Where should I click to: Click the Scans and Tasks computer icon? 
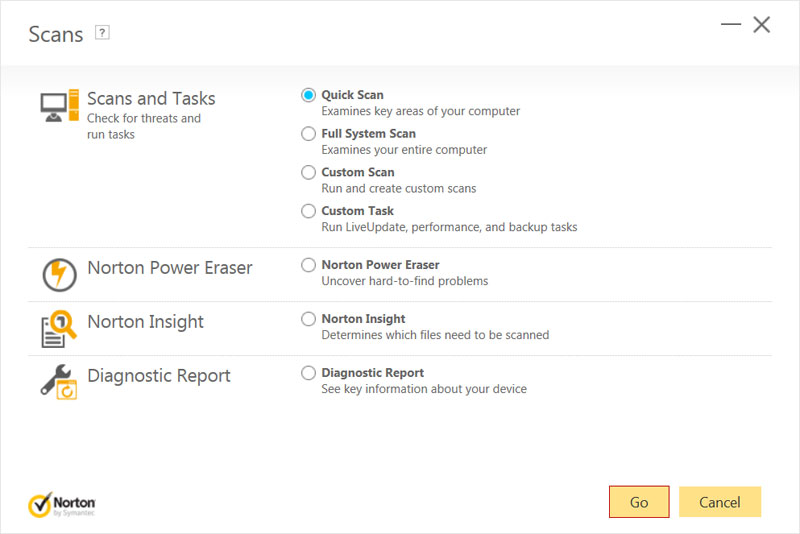pos(60,106)
